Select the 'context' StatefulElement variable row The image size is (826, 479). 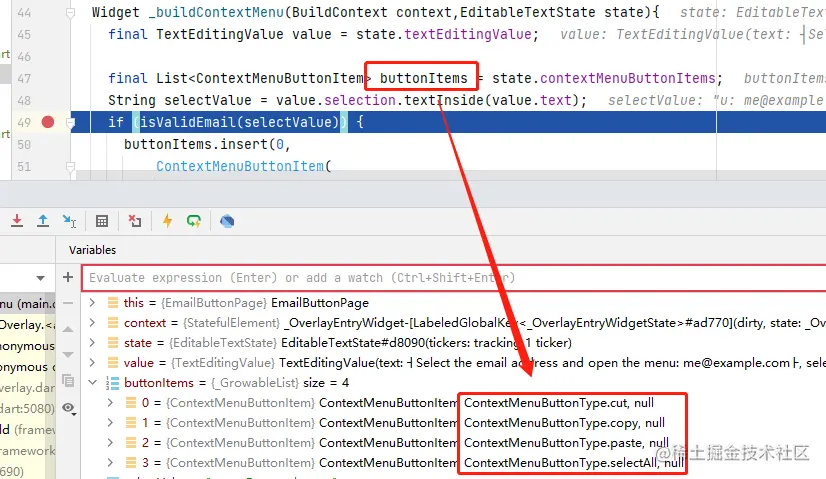454,322
